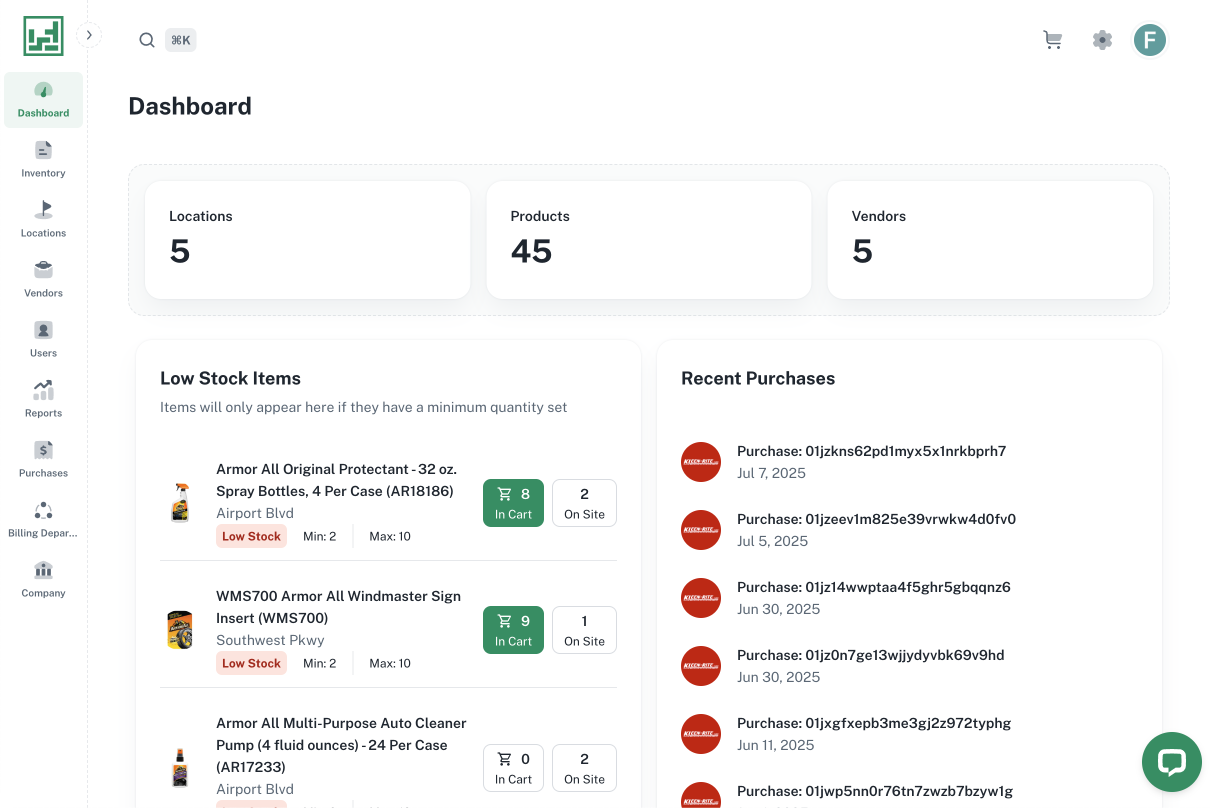Click Low Stock badge on Original Protectant
1210x808 pixels.
[x=251, y=536]
